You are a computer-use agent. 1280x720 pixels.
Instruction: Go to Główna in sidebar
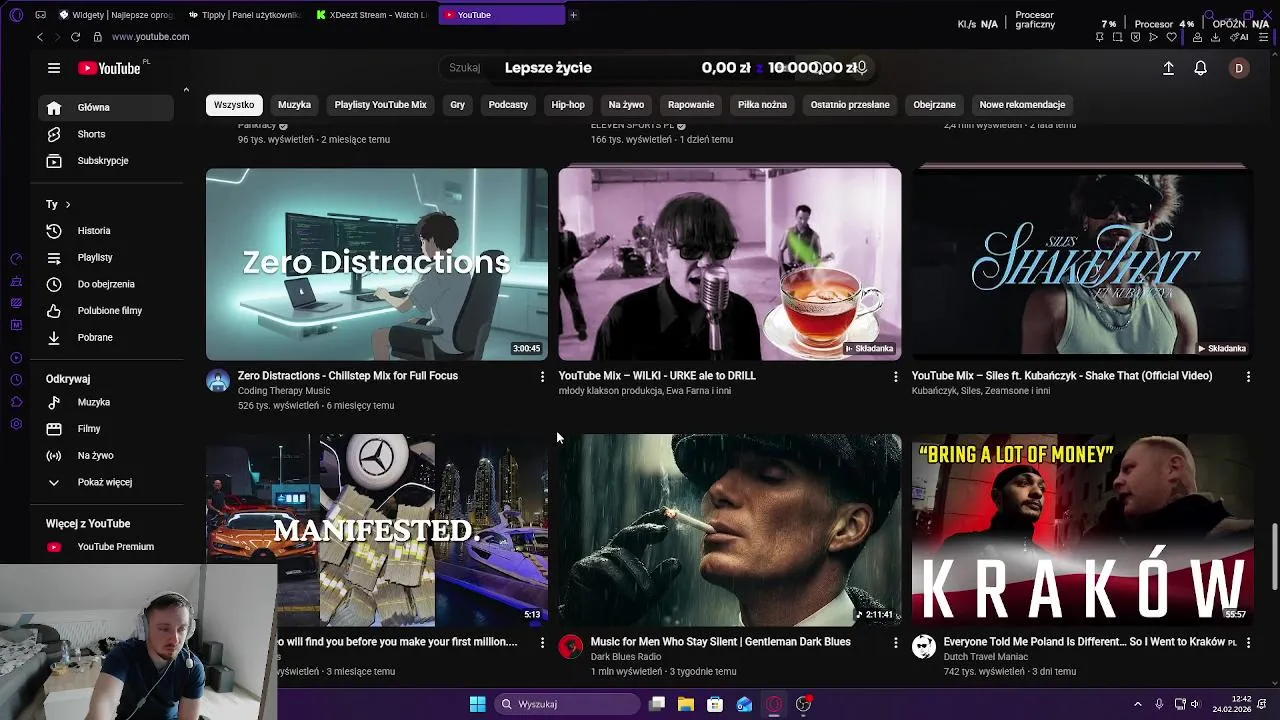point(106,107)
